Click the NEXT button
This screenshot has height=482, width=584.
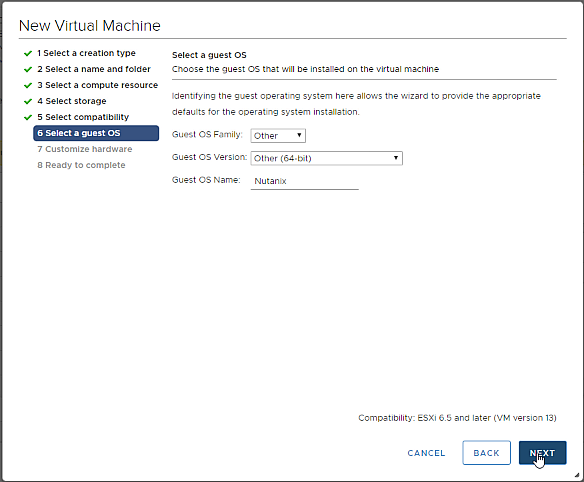click(x=543, y=453)
